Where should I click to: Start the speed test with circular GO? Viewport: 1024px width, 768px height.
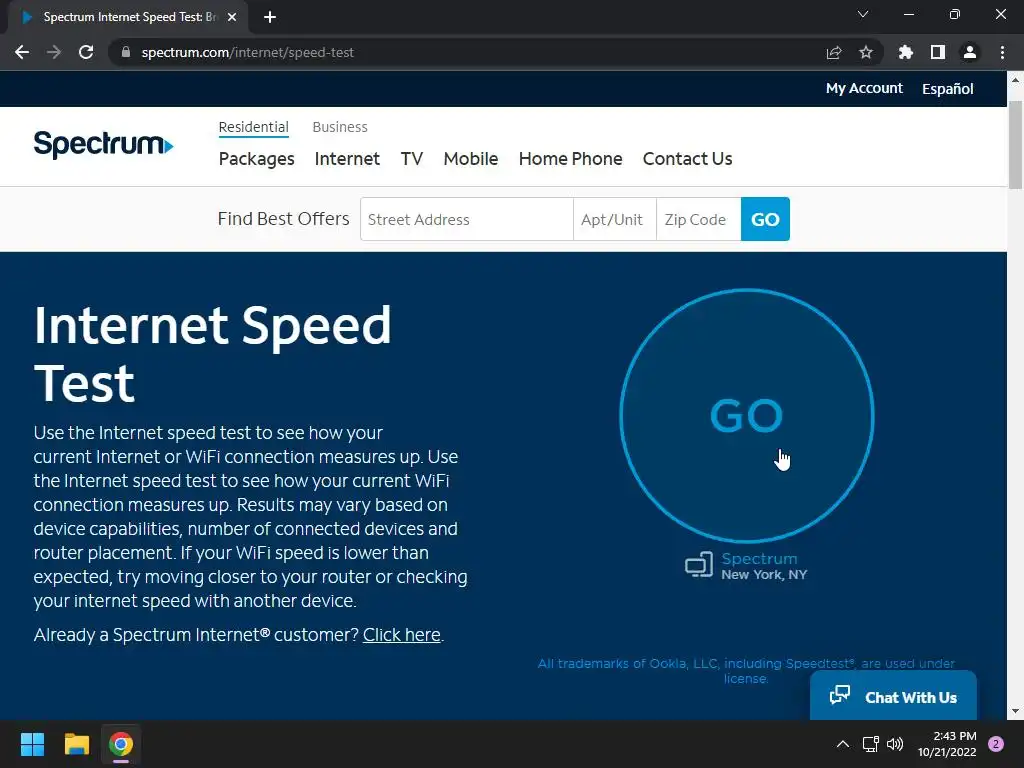746,416
